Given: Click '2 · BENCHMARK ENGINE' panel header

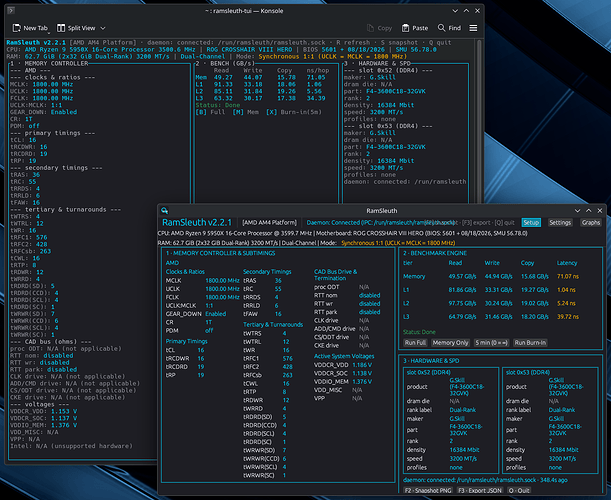Looking at the screenshot, I should pyautogui.click(x=435, y=253).
